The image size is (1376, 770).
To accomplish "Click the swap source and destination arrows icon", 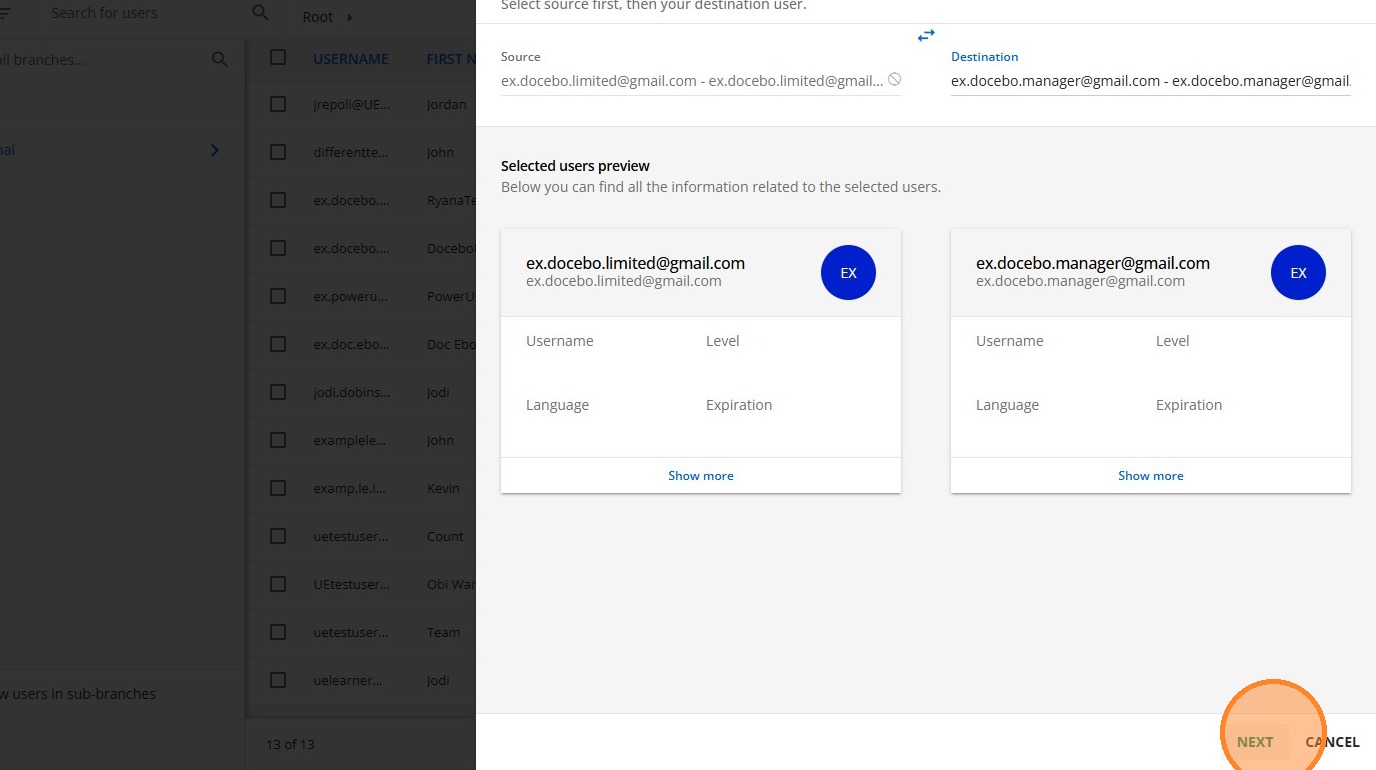I will click(x=926, y=36).
